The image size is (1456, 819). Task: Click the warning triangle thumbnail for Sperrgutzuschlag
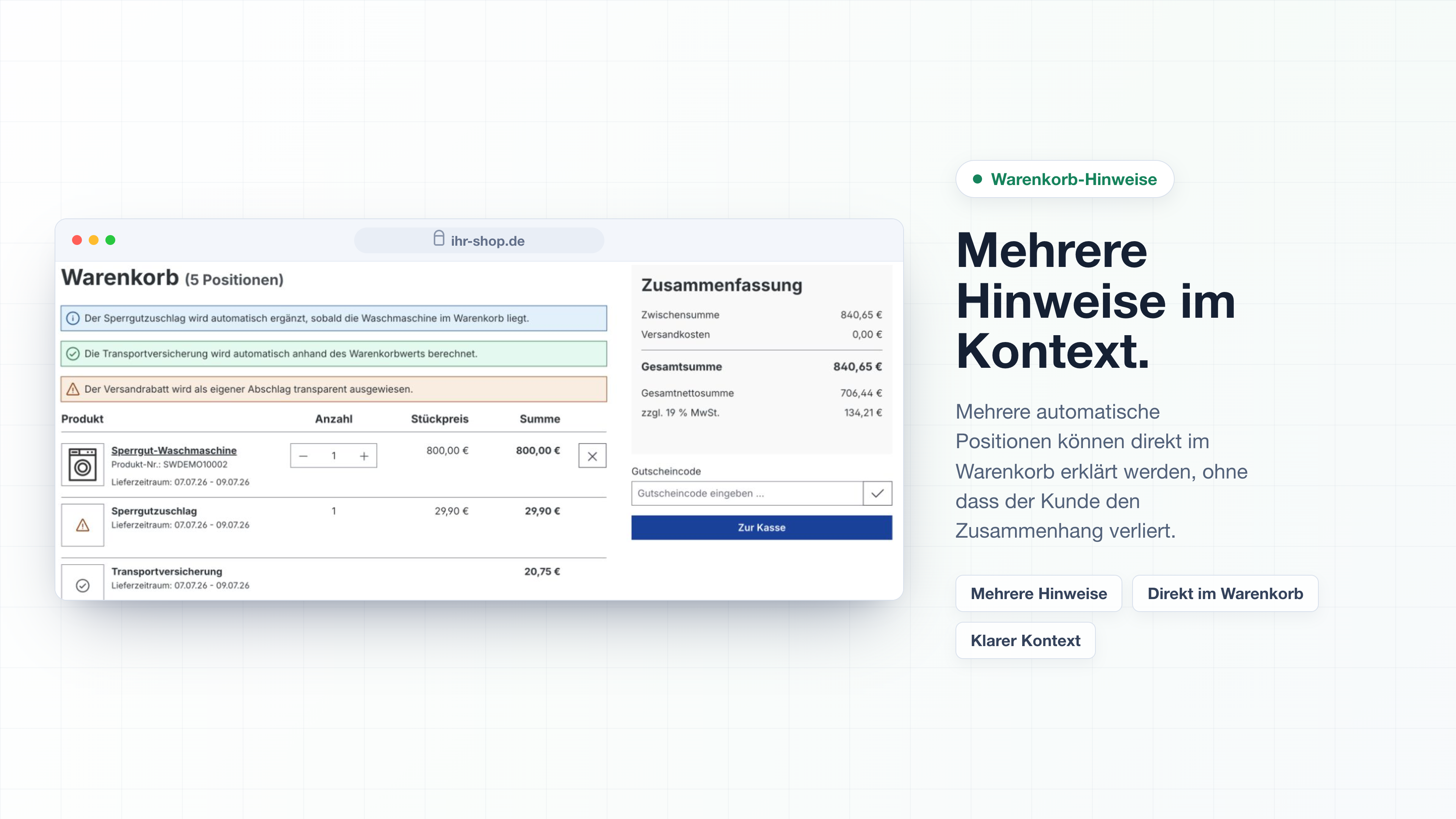coord(83,525)
